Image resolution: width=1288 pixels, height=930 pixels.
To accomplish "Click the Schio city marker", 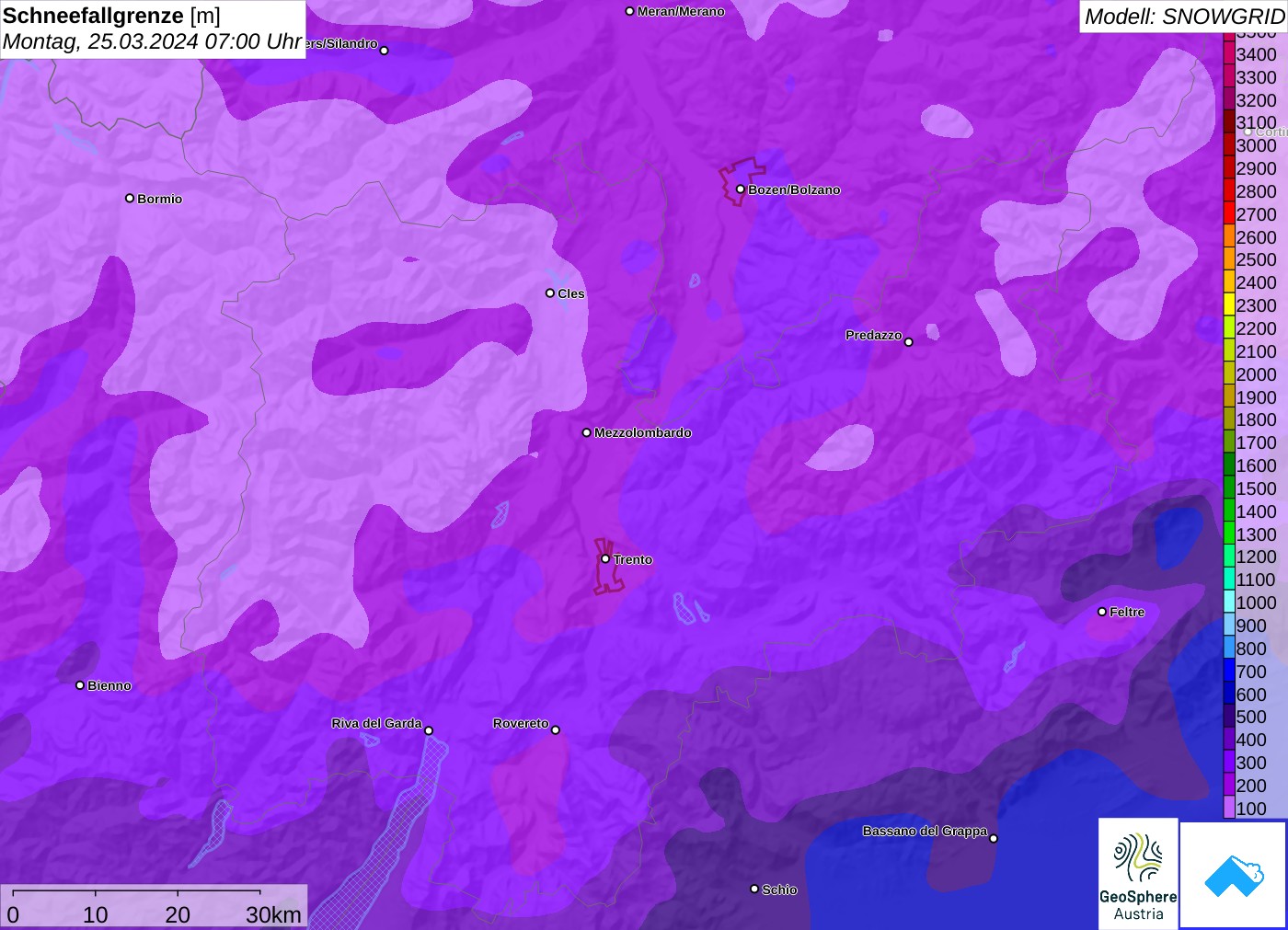I will pos(754,889).
